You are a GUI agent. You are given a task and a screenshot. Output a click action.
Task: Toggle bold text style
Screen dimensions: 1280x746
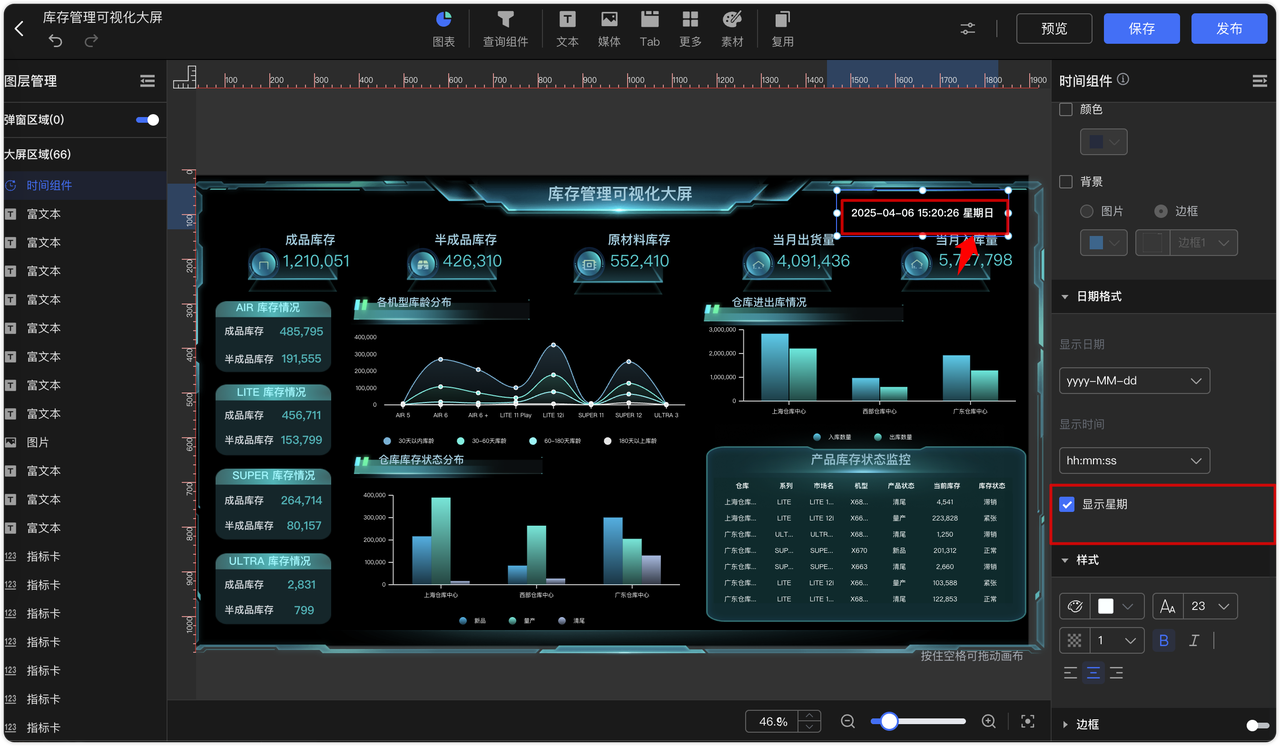click(x=1163, y=640)
